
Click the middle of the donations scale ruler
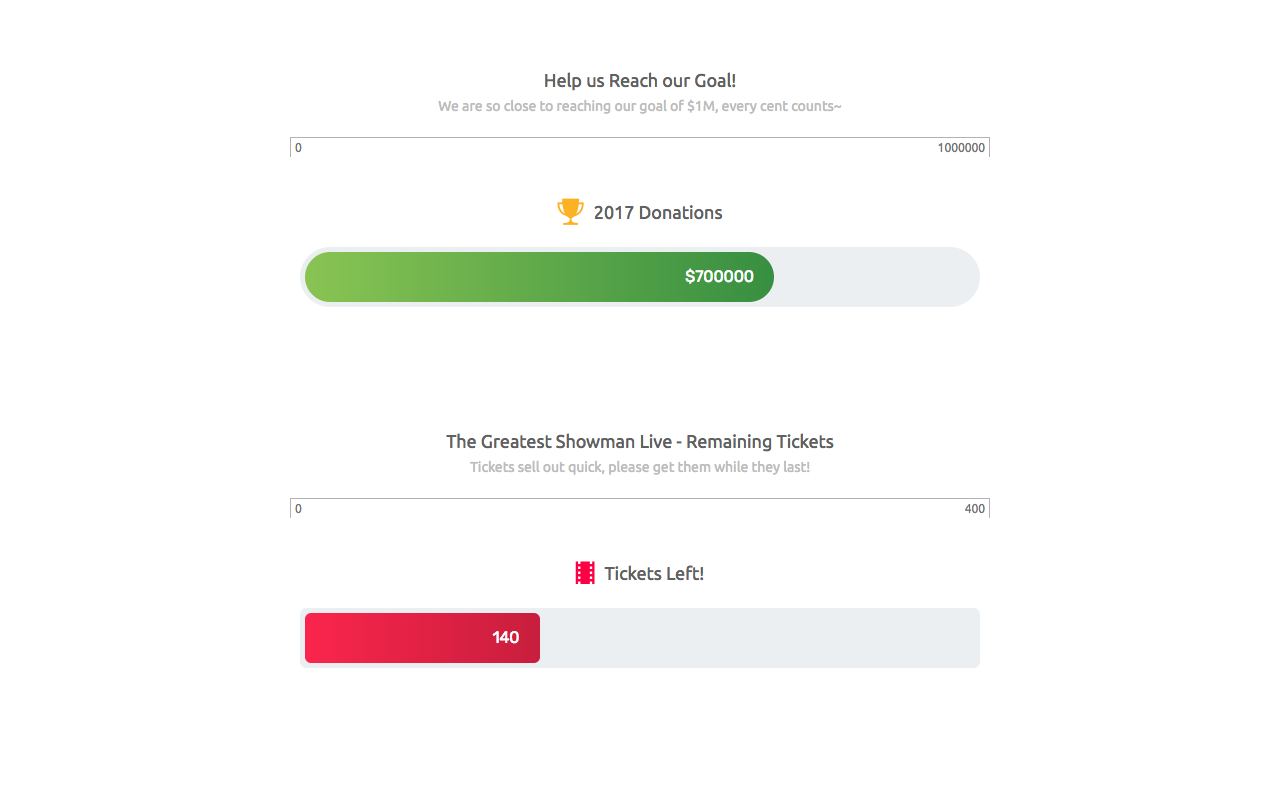pyautogui.click(x=640, y=147)
